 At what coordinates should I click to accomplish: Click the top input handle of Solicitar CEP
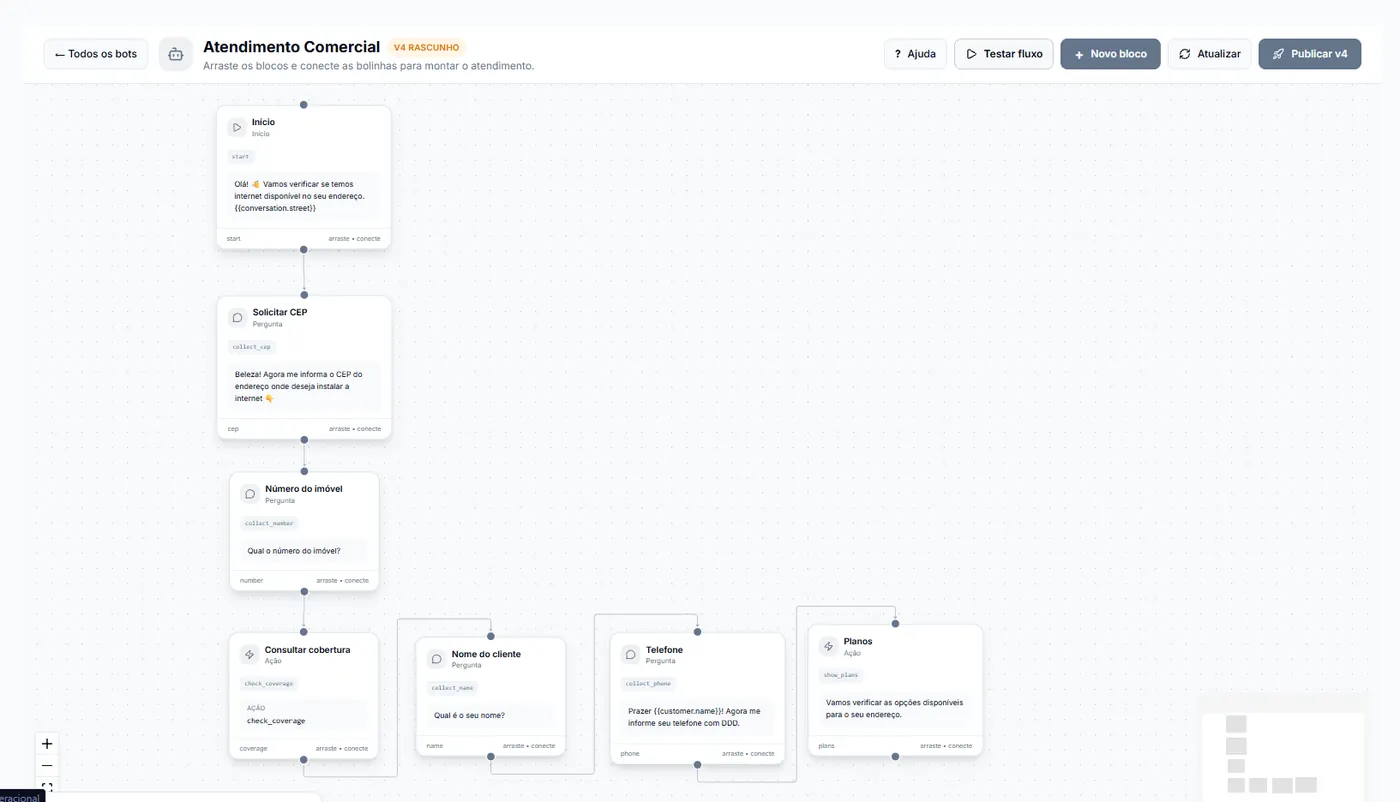(x=304, y=295)
